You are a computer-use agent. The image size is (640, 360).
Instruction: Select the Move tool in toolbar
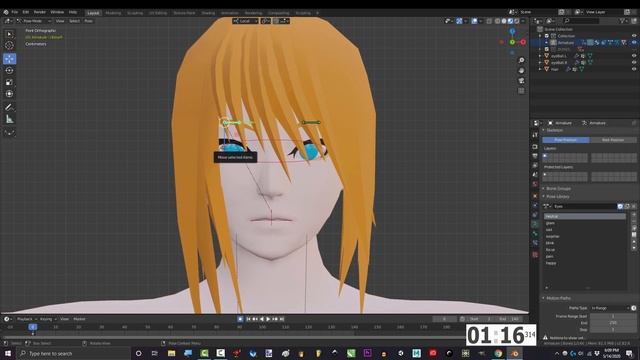pyautogui.click(x=9, y=59)
